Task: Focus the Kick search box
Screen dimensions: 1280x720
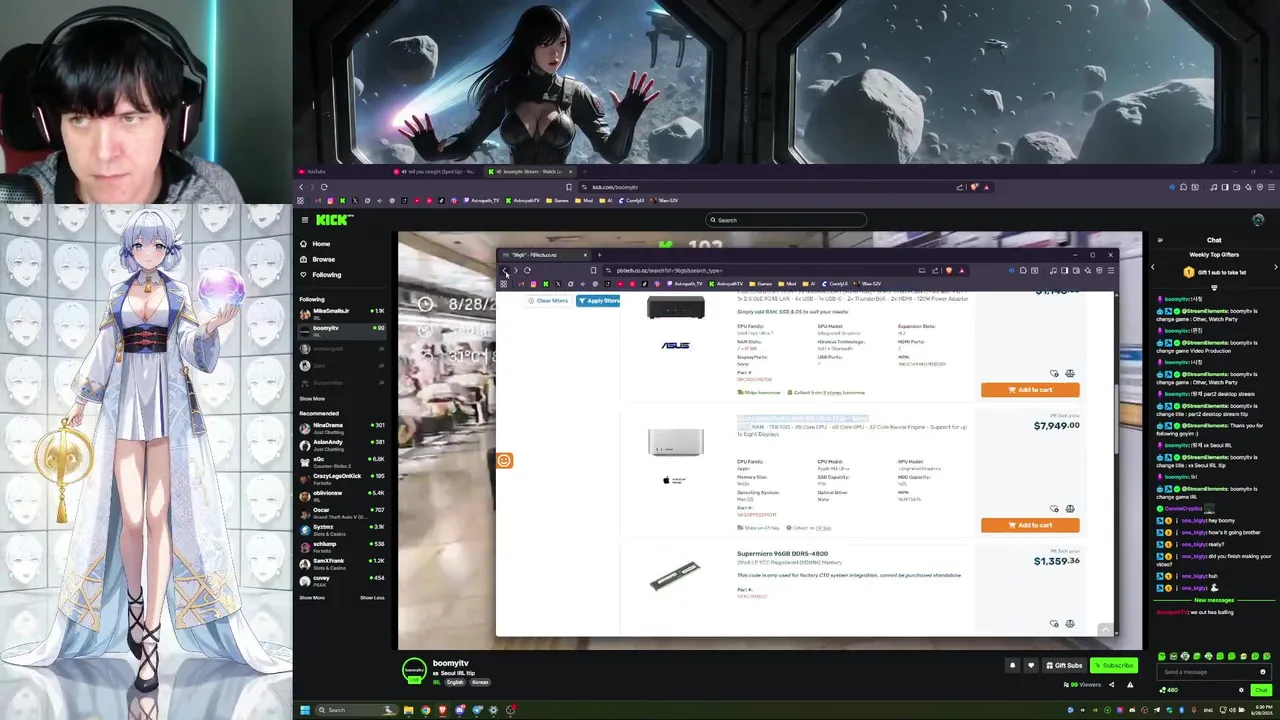Action: (x=786, y=220)
